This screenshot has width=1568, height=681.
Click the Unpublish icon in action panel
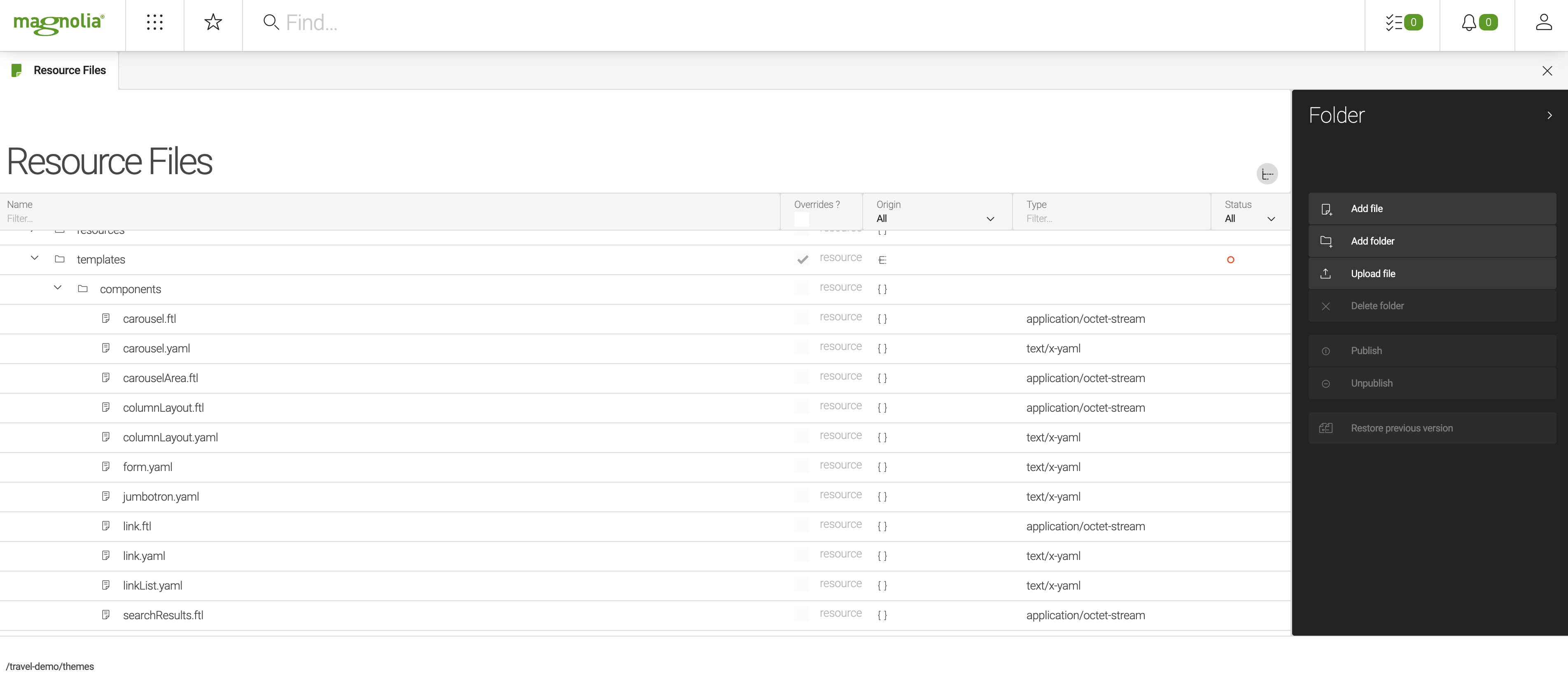point(1326,383)
